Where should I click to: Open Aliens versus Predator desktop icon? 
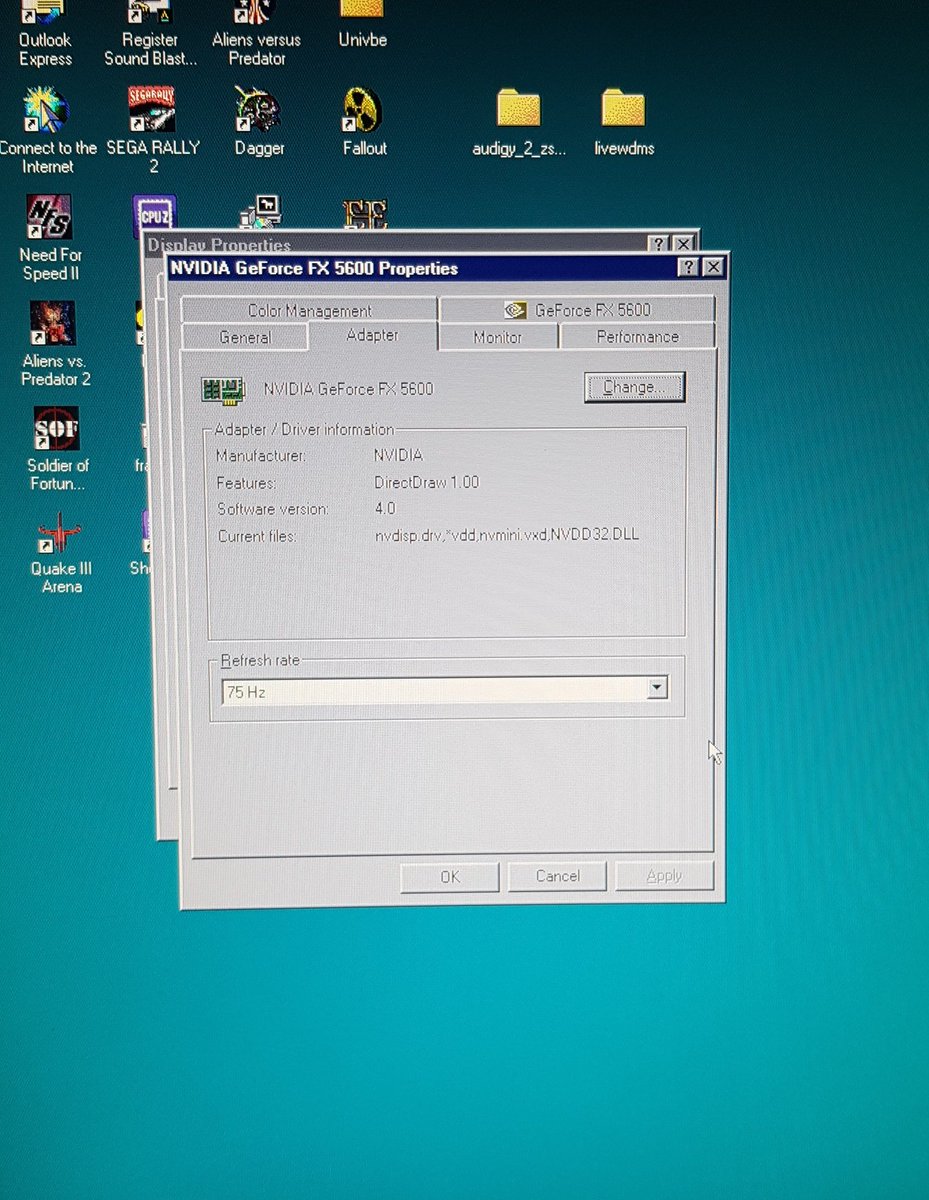point(256,32)
